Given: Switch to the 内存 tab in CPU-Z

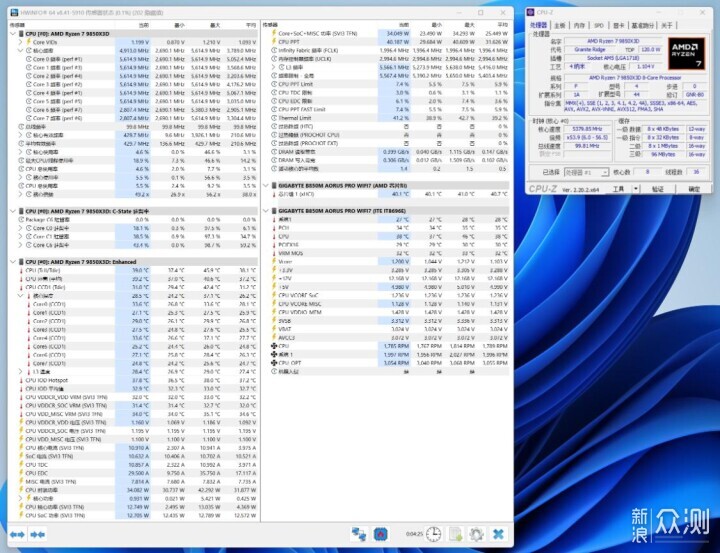Looking at the screenshot, I should click(579, 25).
